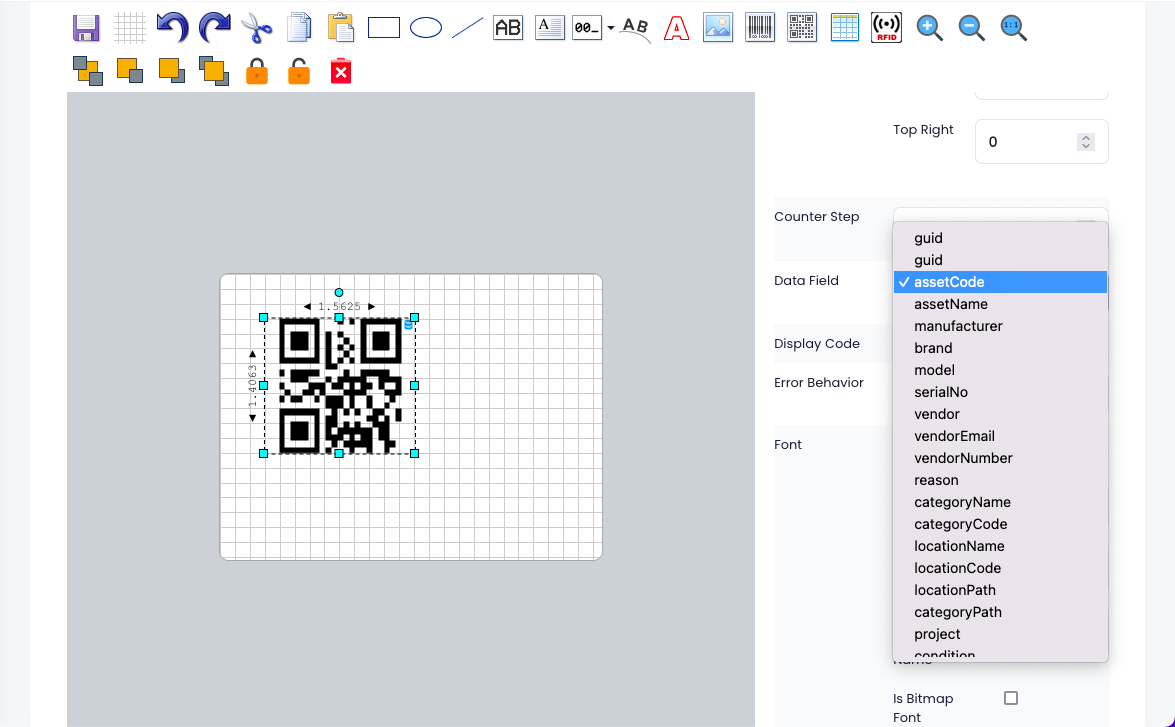Choose brand from the dropdown list

click(1000, 348)
